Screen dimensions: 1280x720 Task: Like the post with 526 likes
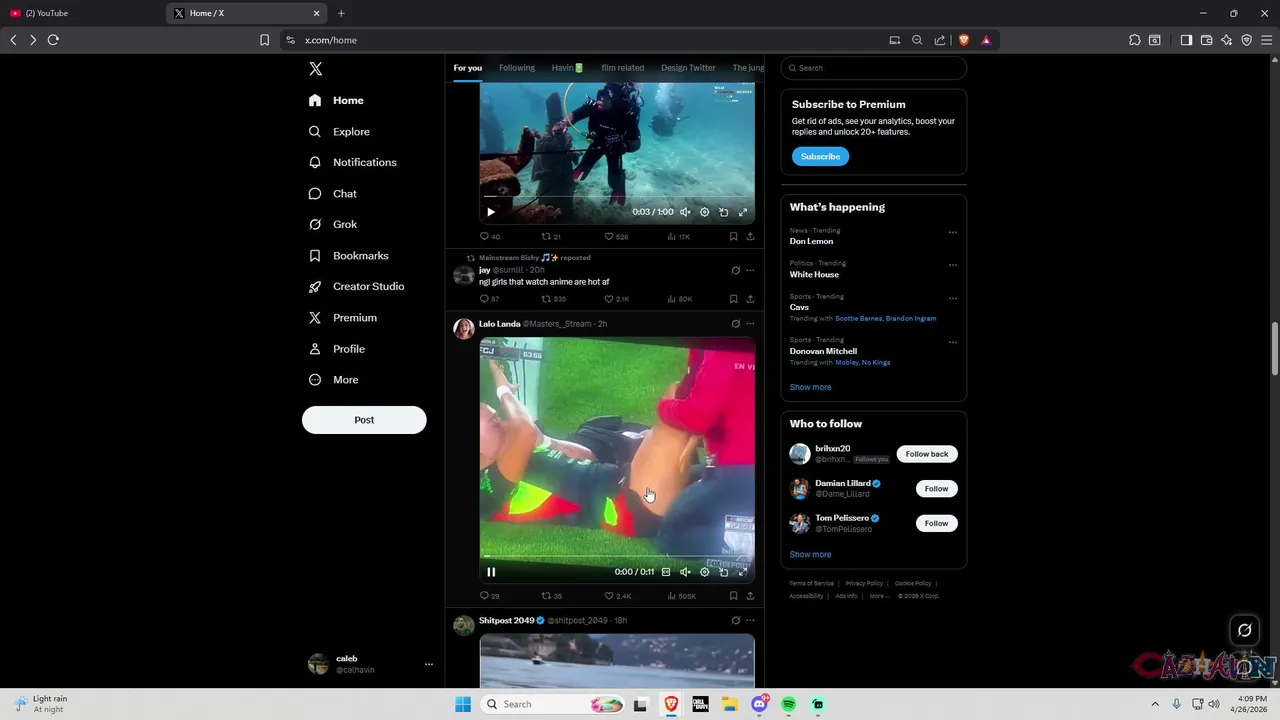[x=616, y=237]
